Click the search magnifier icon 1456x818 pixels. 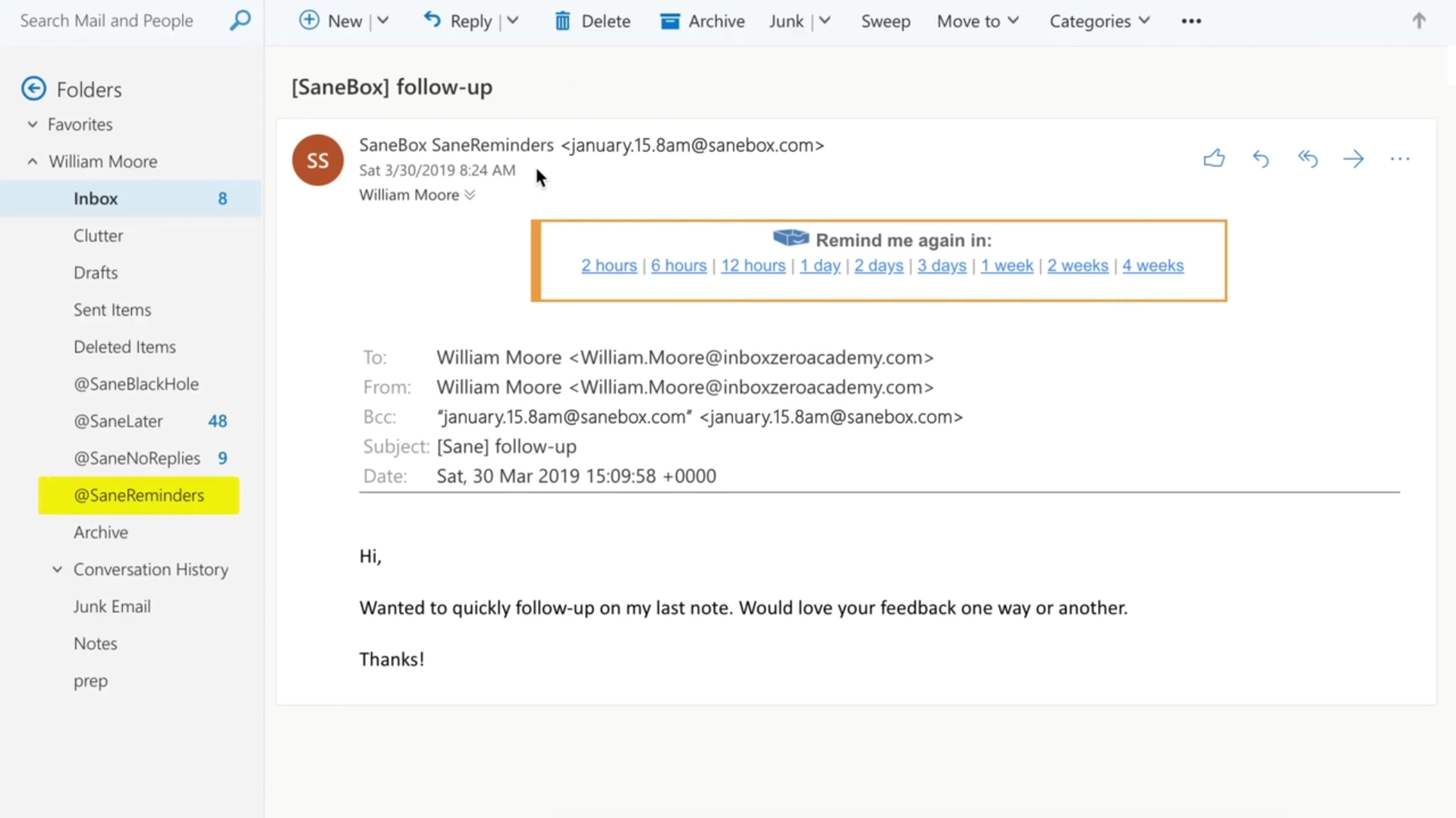240,20
